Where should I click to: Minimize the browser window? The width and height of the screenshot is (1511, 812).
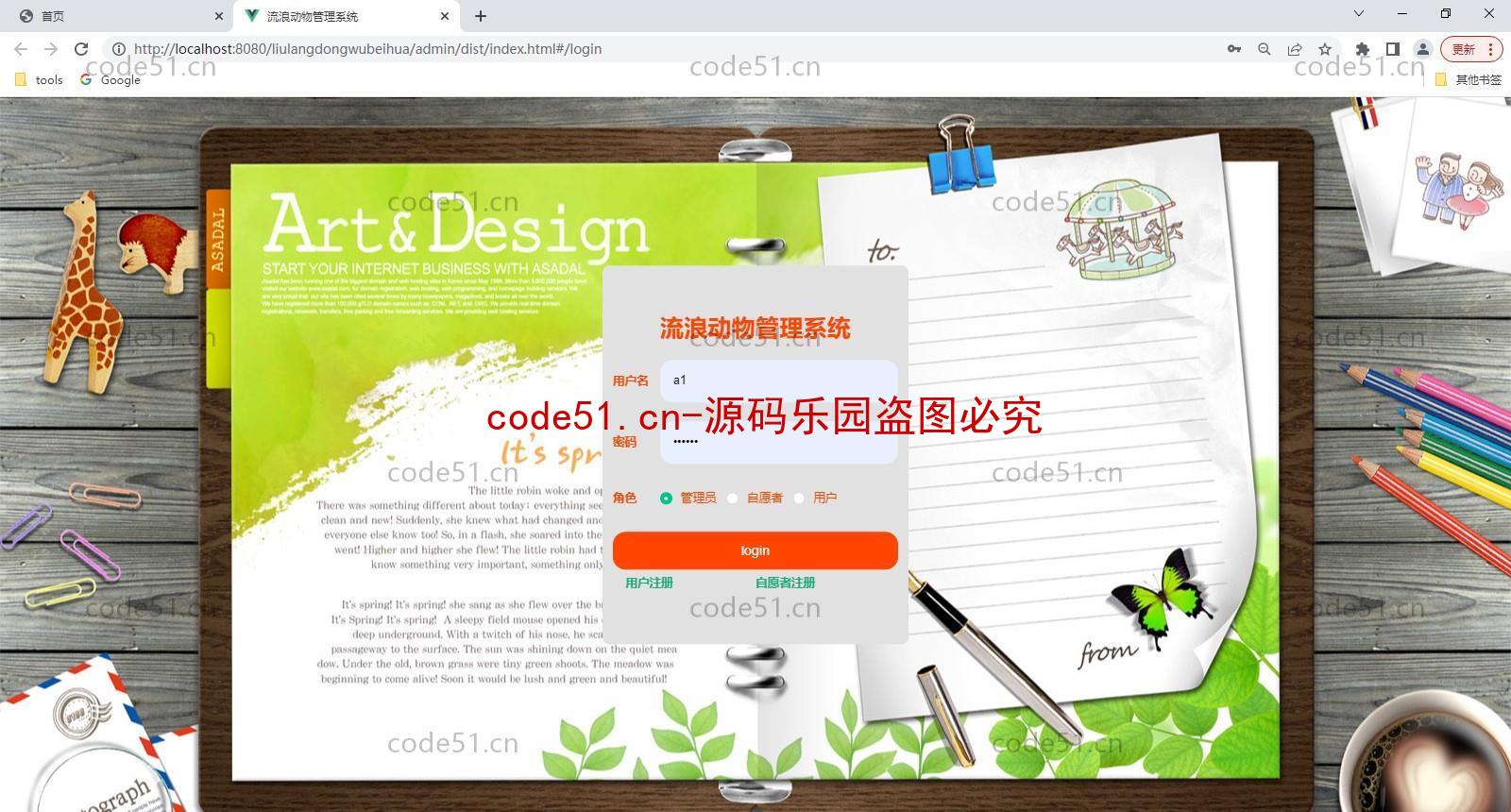[1402, 14]
